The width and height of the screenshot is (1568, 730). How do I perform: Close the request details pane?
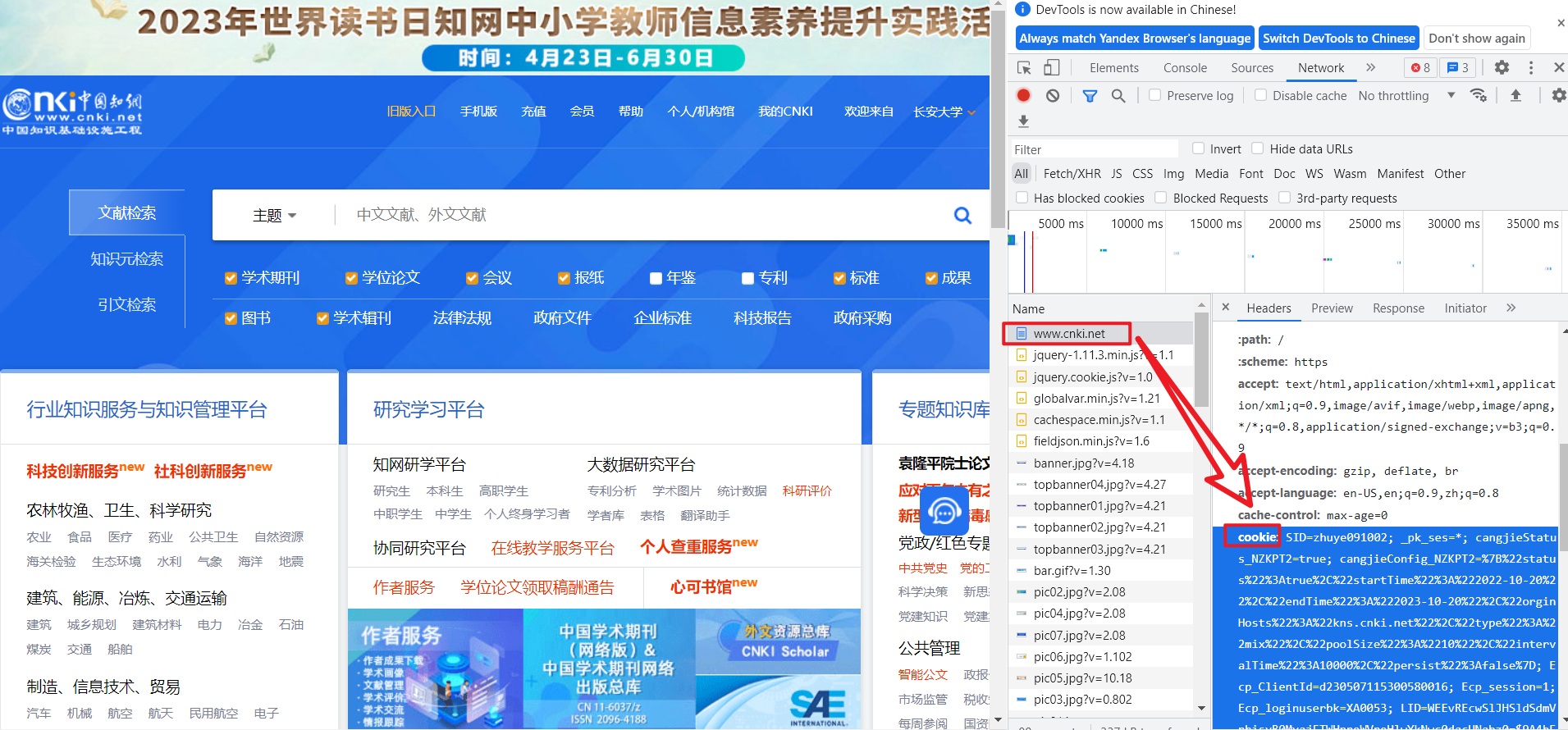[x=1226, y=308]
